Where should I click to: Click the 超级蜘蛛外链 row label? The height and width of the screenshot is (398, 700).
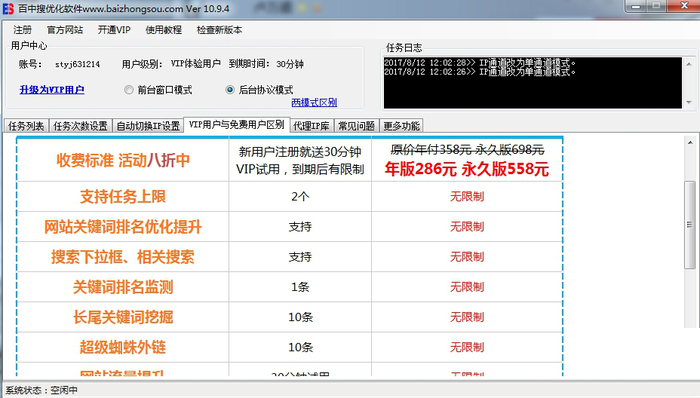click(123, 347)
